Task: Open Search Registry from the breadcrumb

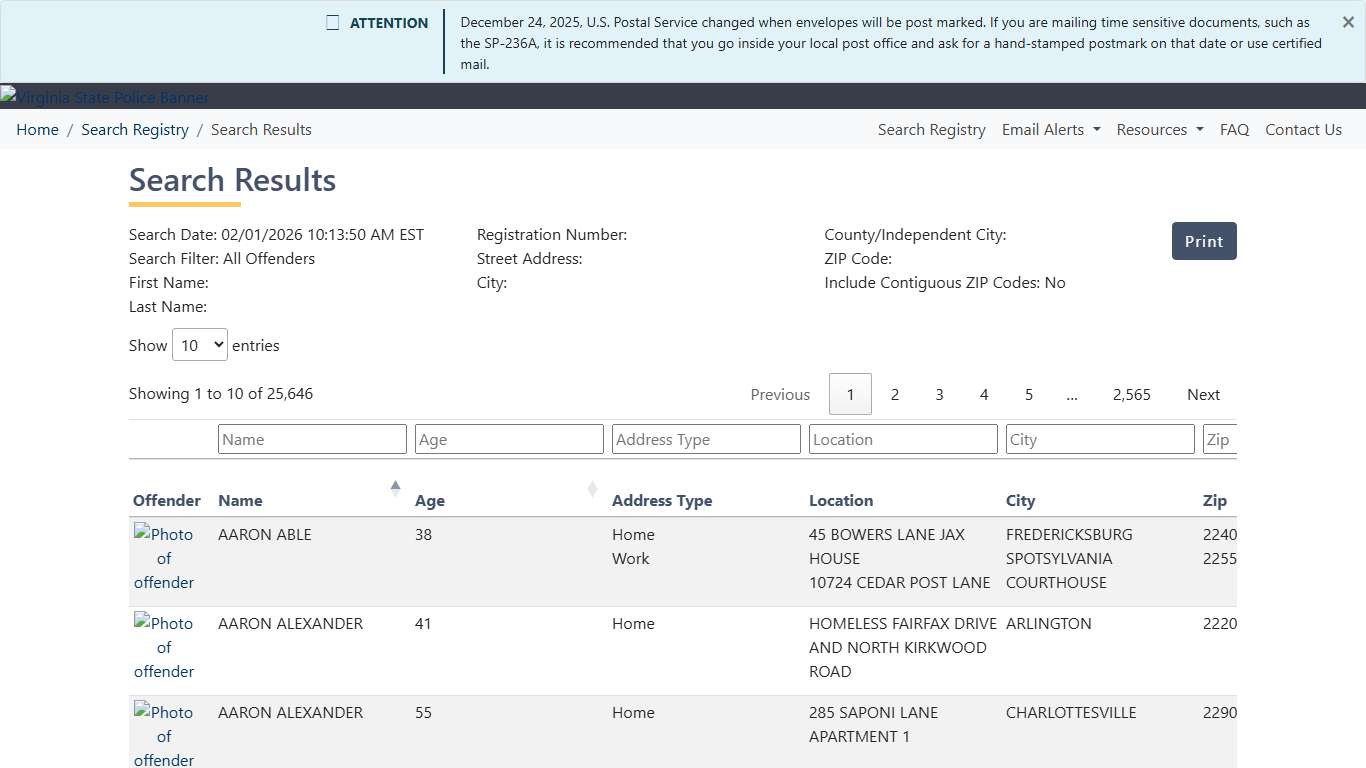Action: click(134, 129)
